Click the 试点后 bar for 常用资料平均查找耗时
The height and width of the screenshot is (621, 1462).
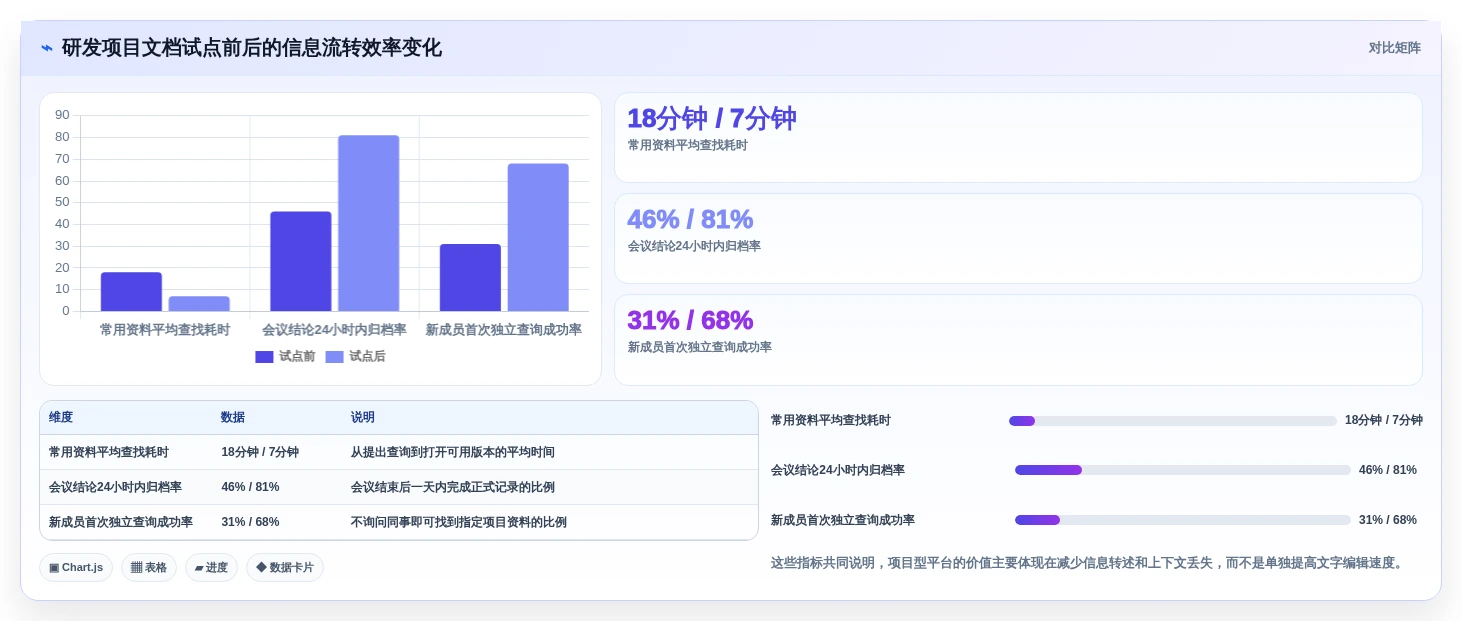pyautogui.click(x=199, y=304)
